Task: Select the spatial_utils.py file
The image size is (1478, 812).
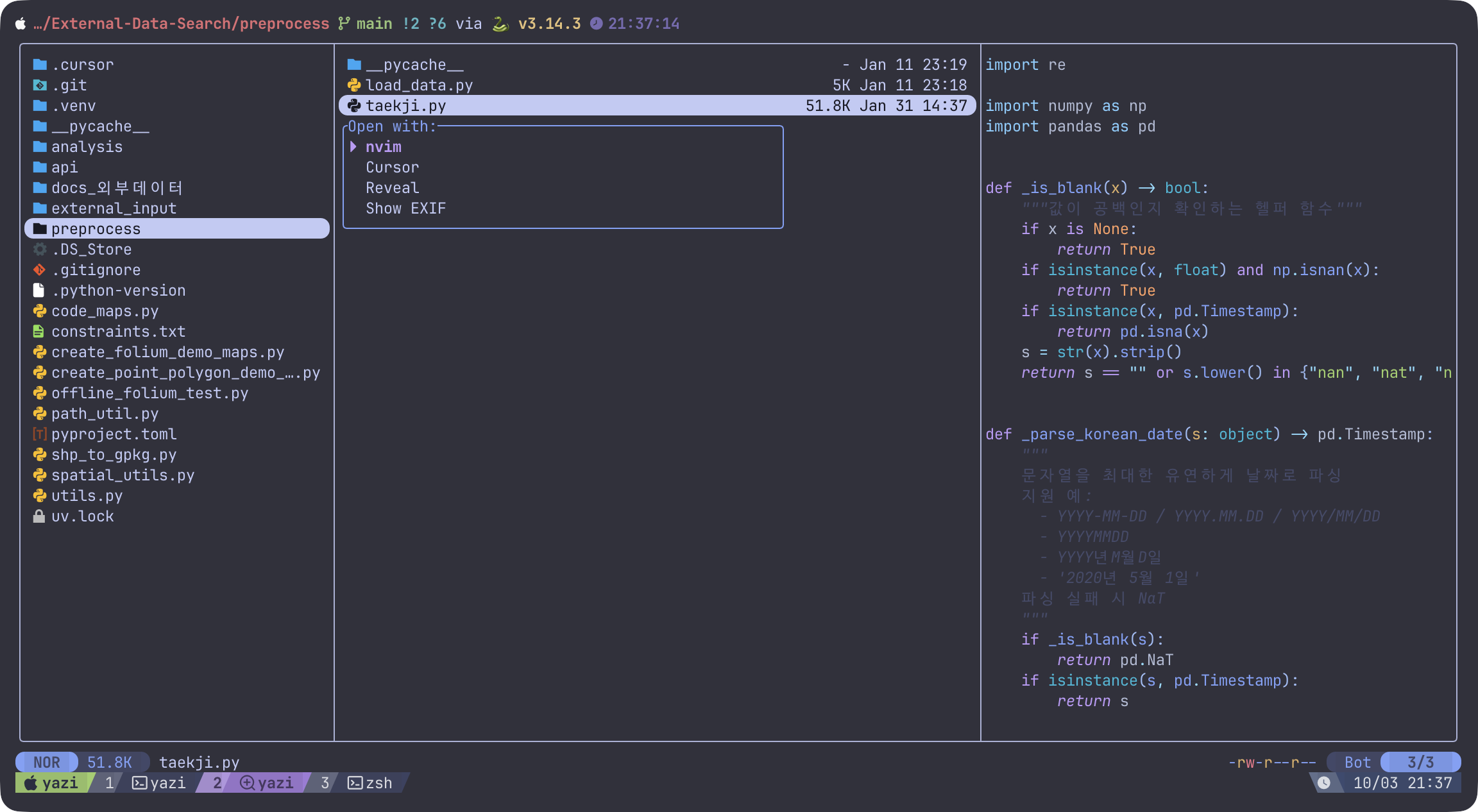Action: 123,475
